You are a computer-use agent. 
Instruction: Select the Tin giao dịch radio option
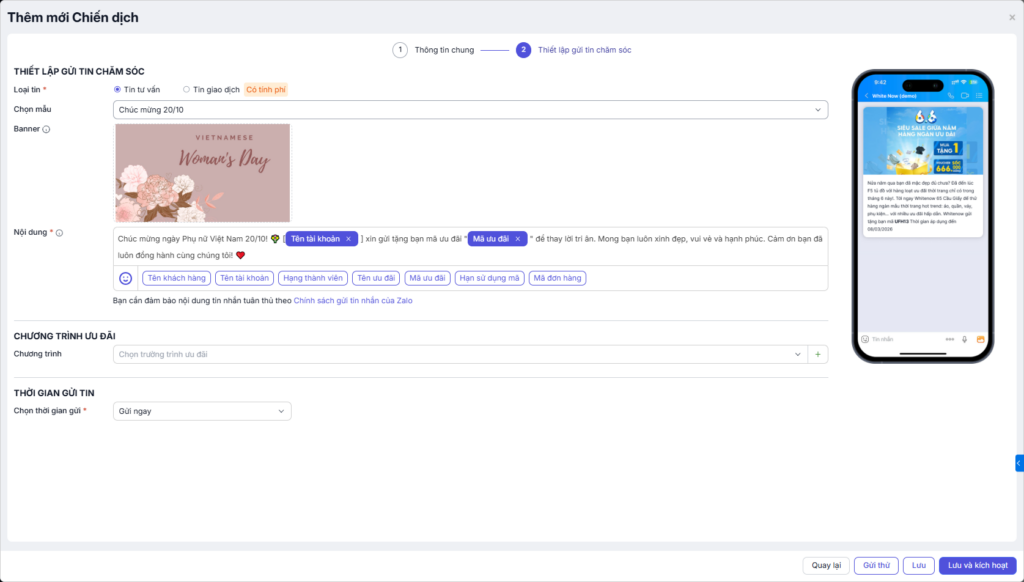coord(186,89)
